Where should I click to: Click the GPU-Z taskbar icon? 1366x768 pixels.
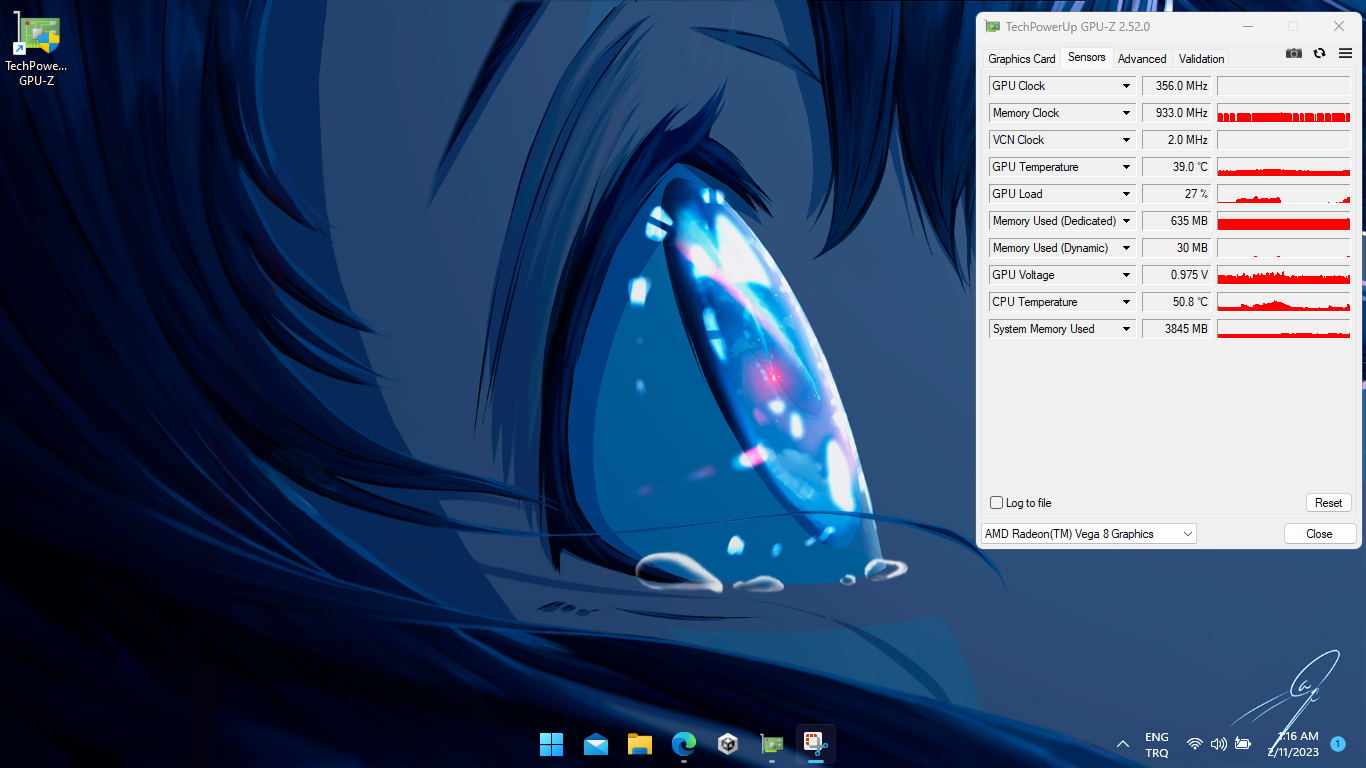pyautogui.click(x=772, y=744)
